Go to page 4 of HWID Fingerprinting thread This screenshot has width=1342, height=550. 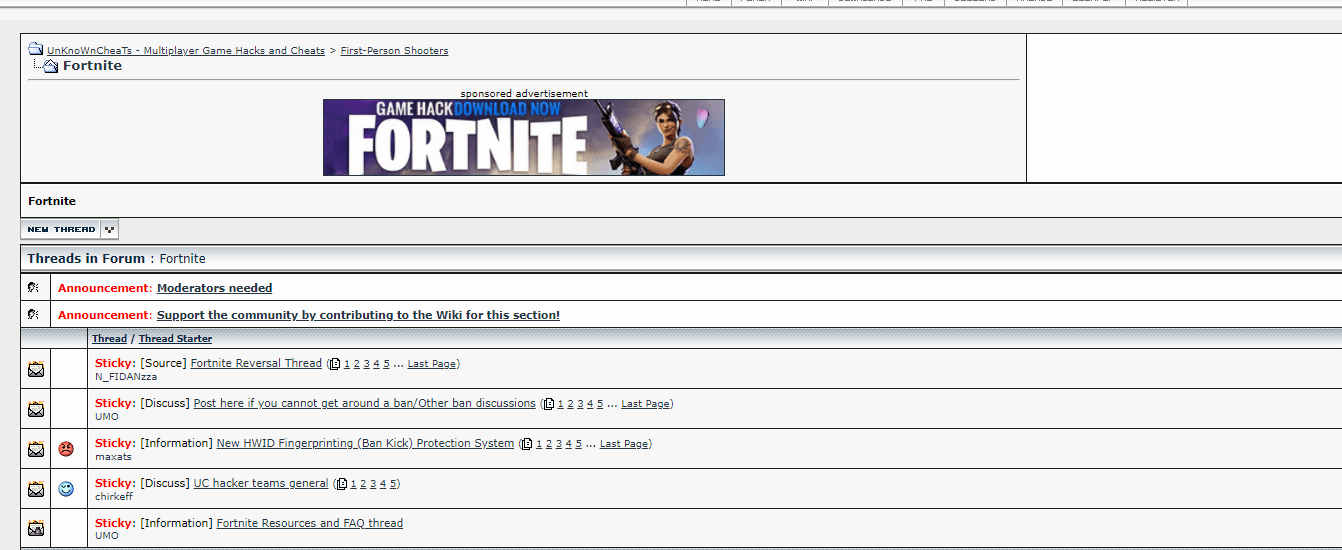click(568, 444)
